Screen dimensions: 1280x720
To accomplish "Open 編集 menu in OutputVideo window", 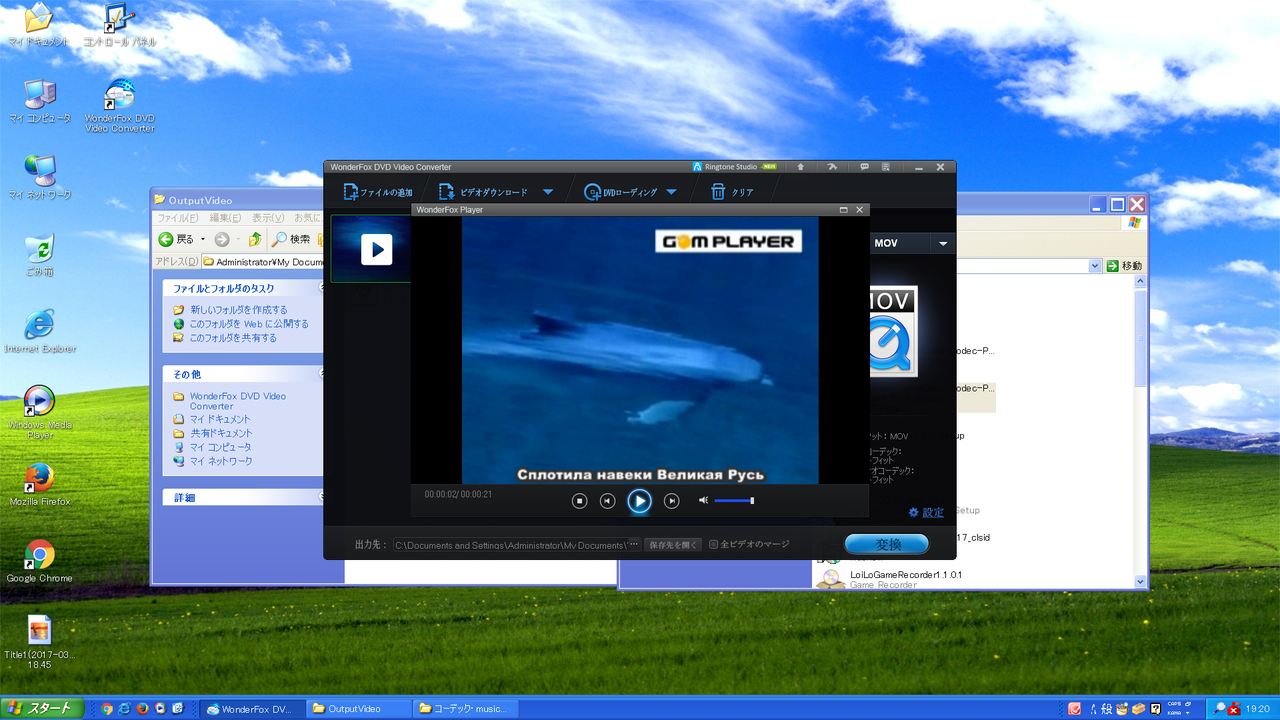I will click(224, 218).
